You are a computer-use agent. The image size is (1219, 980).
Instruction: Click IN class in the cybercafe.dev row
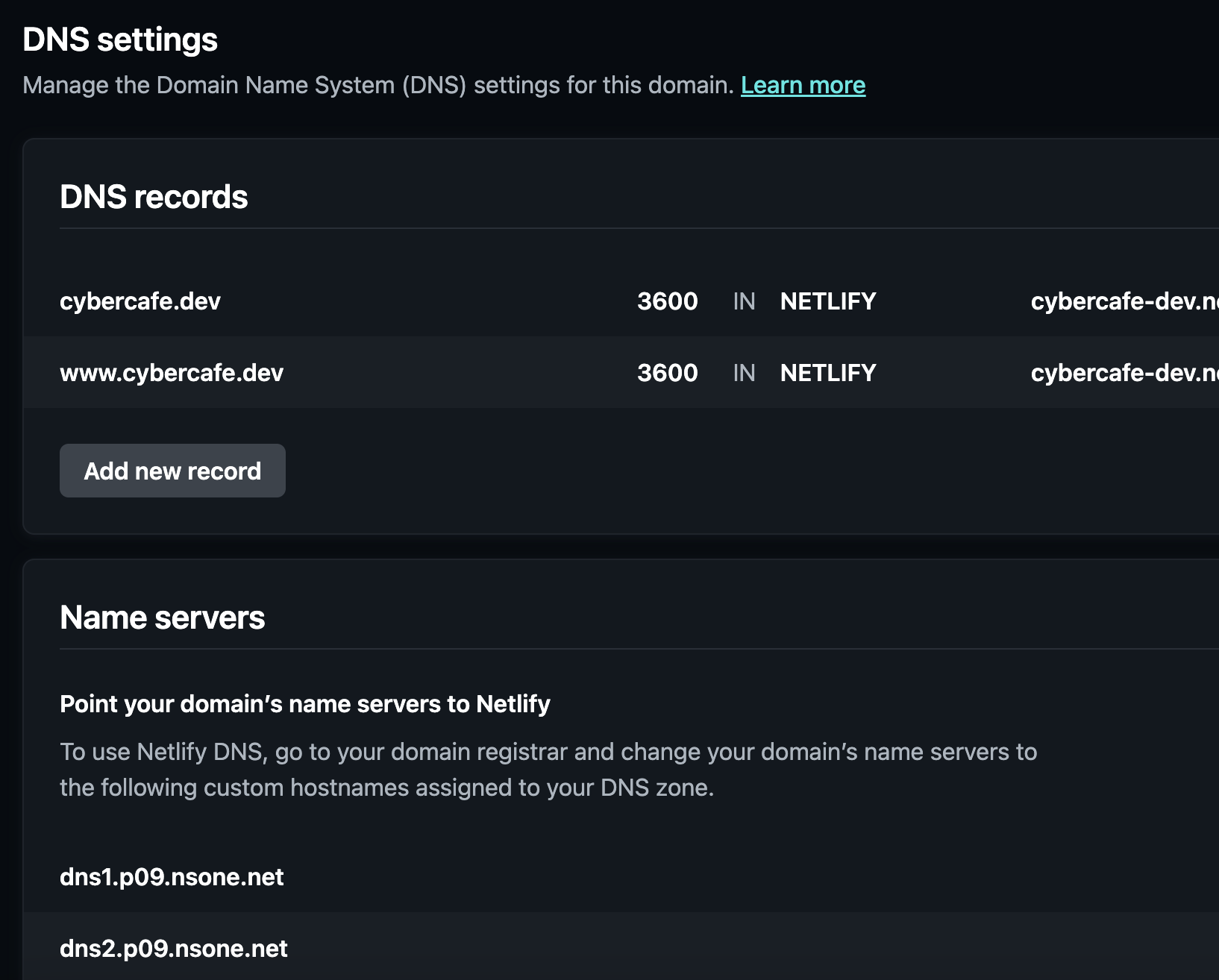(744, 301)
